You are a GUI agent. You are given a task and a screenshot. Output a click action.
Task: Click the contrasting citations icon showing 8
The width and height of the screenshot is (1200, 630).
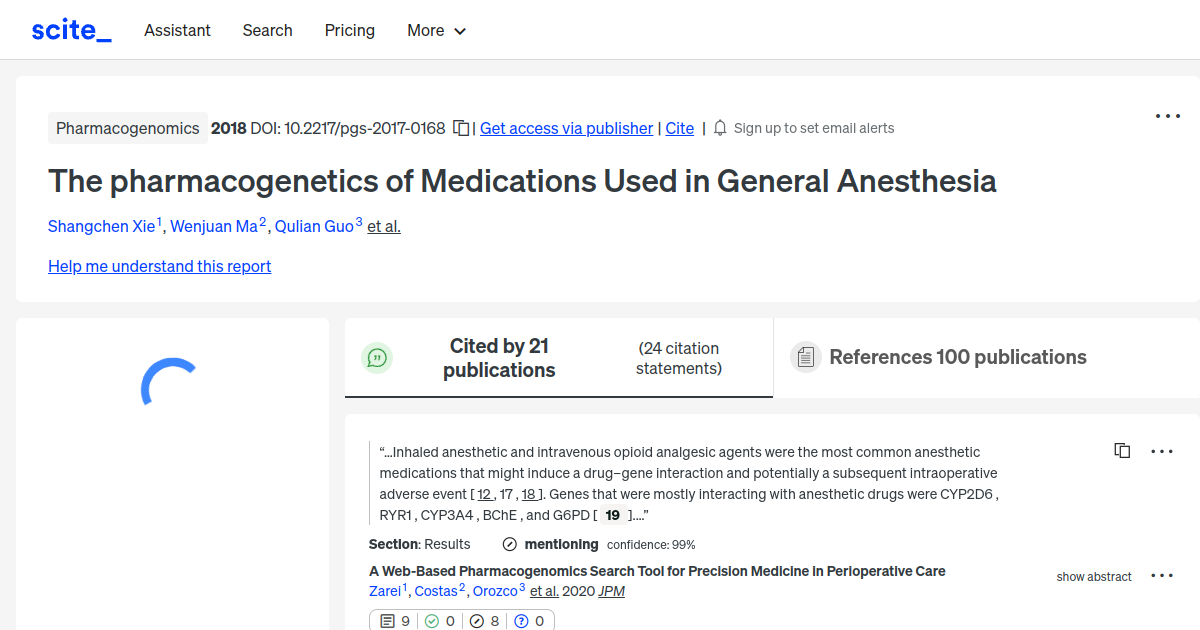(x=476, y=620)
